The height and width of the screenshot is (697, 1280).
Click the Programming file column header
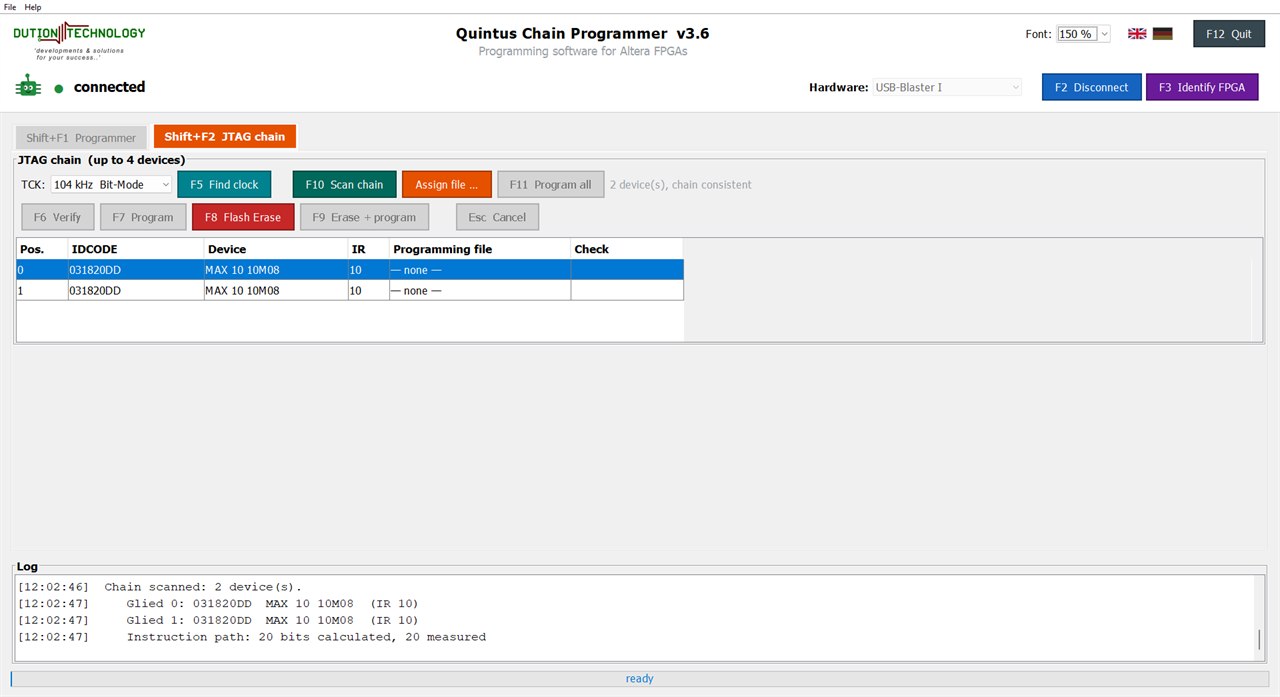(480, 249)
